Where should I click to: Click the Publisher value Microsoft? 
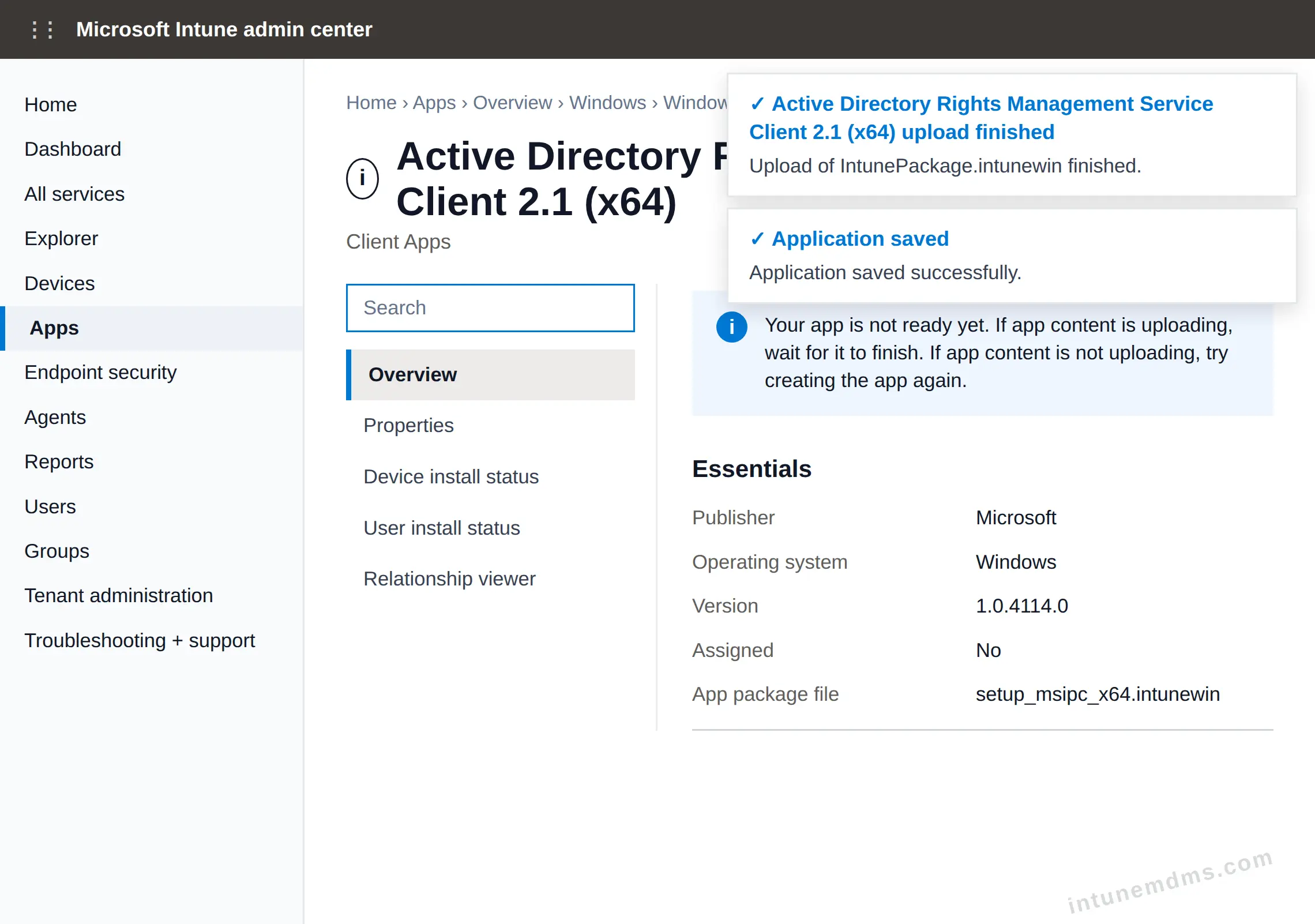click(1016, 518)
